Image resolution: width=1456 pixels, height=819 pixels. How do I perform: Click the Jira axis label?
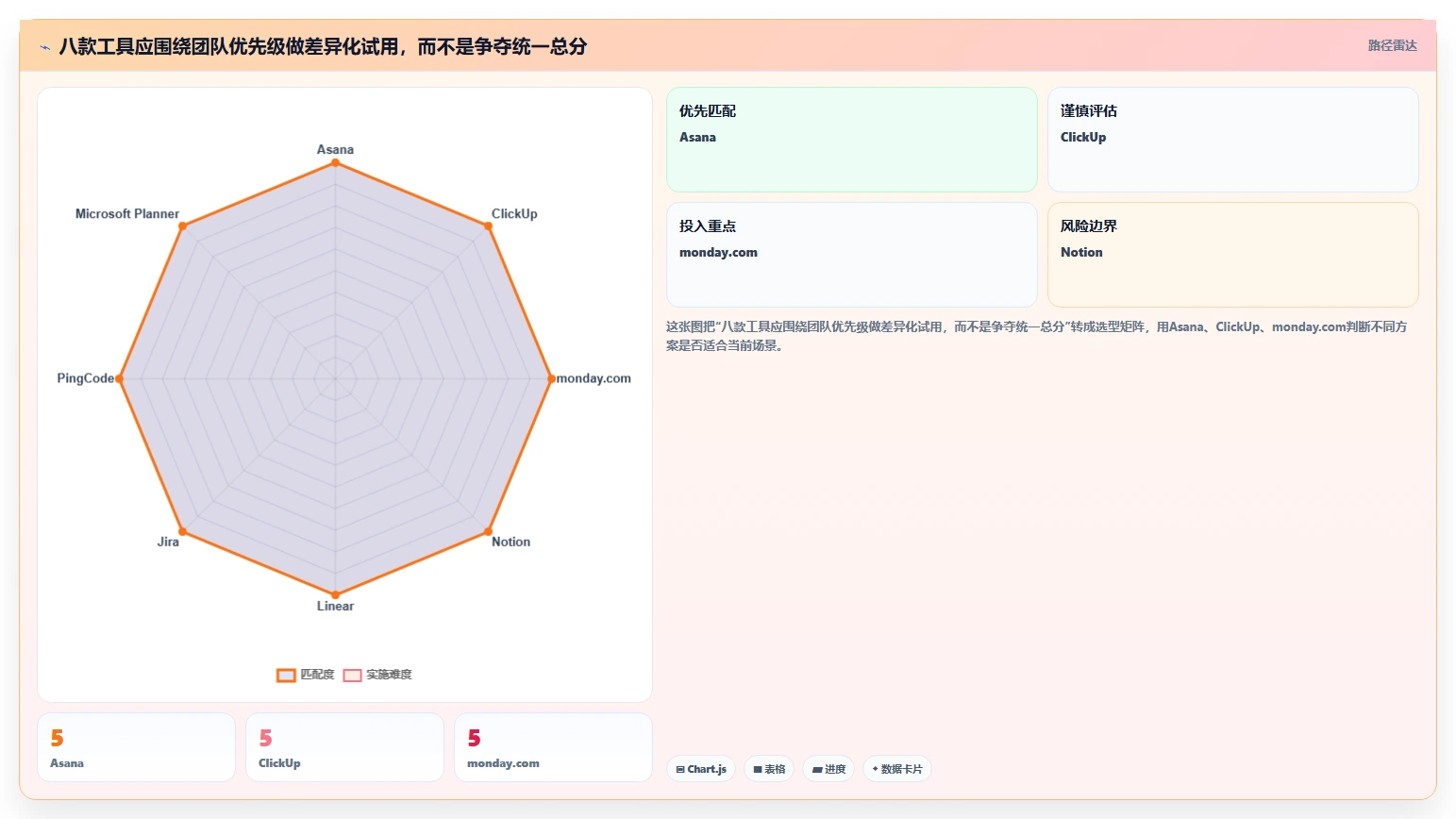(x=168, y=542)
